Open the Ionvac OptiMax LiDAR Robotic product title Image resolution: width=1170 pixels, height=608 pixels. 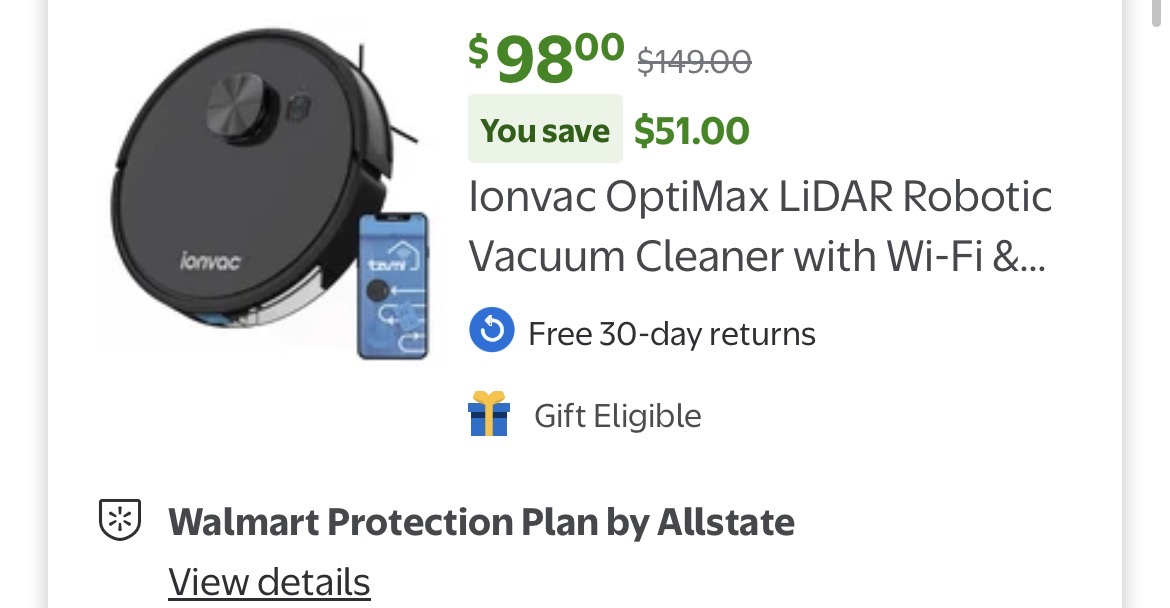click(760, 197)
